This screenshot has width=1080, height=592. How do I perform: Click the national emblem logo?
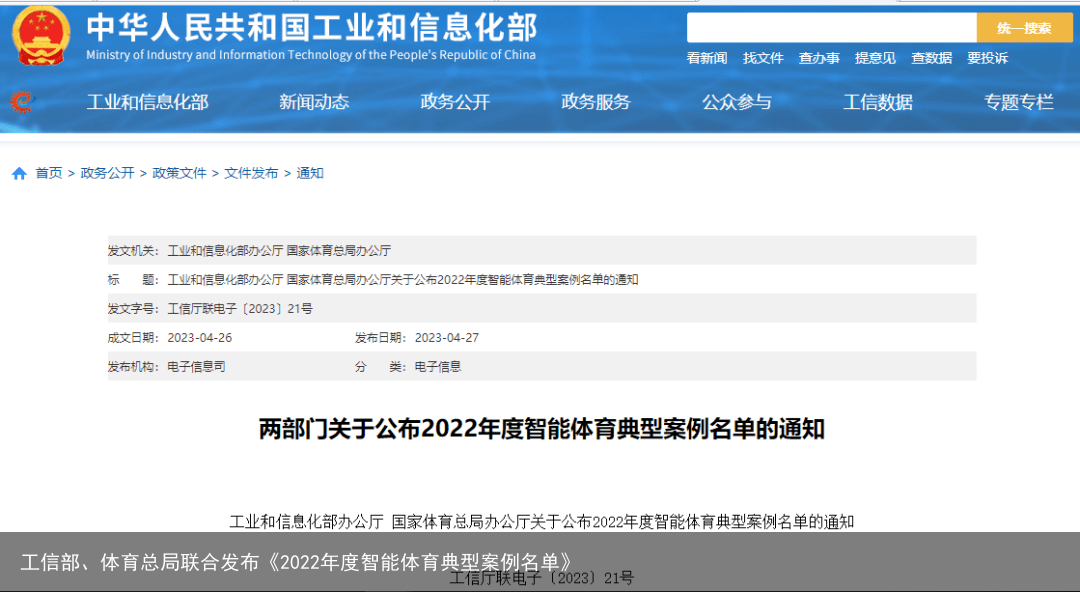click(41, 36)
